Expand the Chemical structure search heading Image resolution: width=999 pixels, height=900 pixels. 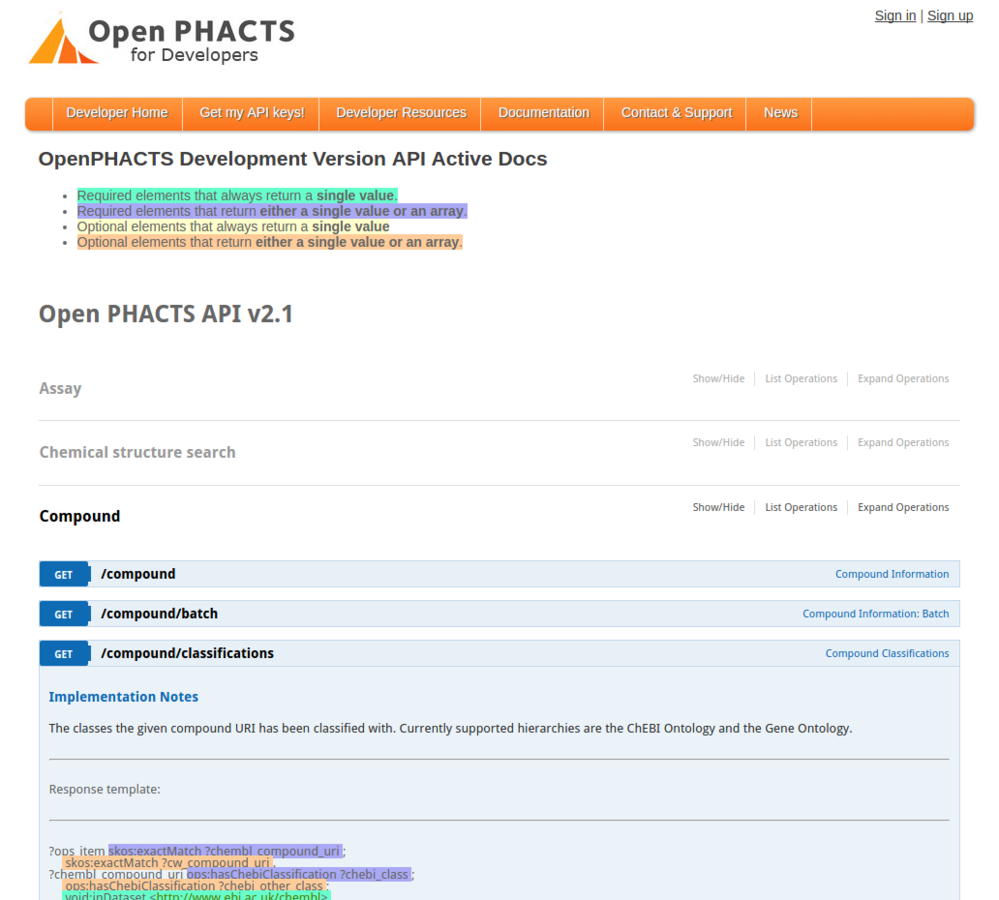point(138,452)
